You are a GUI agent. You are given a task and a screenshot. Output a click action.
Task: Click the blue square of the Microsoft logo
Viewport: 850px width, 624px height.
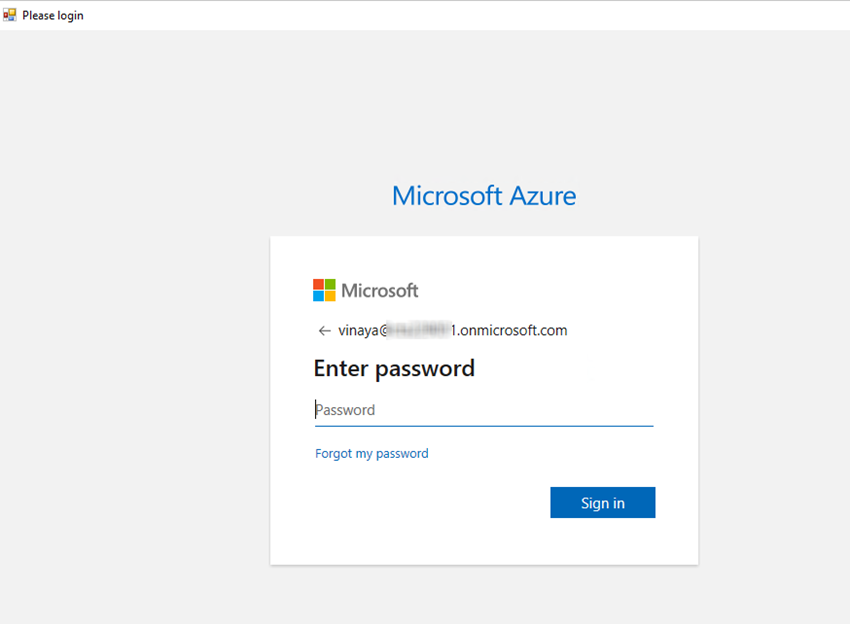coord(317,294)
